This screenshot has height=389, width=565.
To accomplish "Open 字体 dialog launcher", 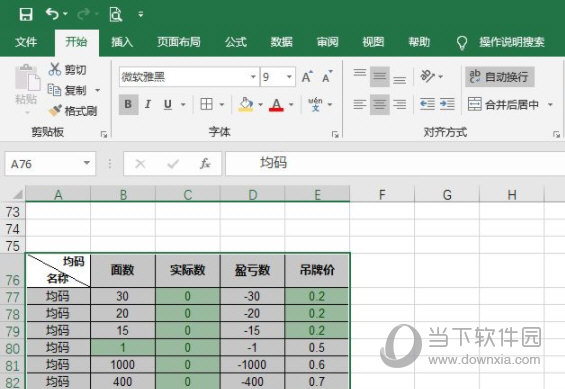I will tap(335, 134).
